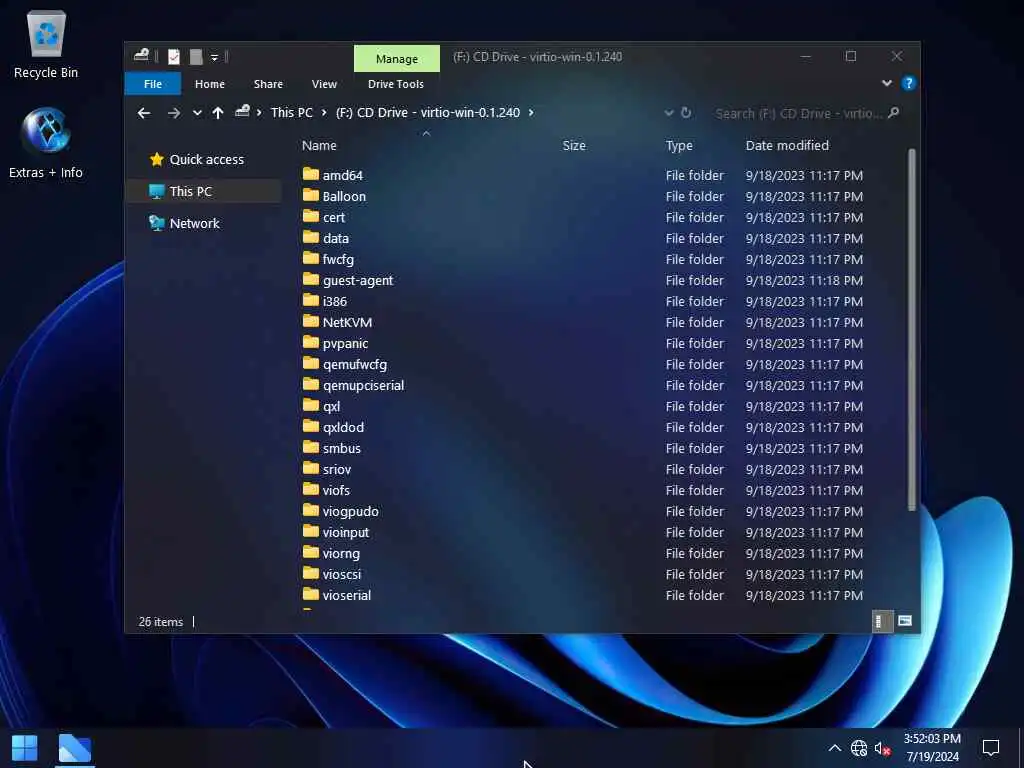1024x768 pixels.
Task: Expand the chevron after the CD Drive breadcrumb
Action: pos(531,112)
